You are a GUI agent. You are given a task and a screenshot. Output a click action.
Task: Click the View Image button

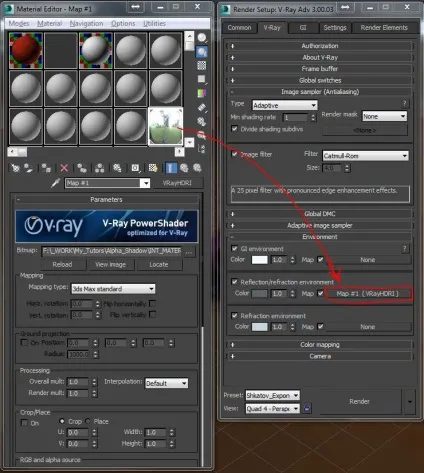click(x=110, y=264)
